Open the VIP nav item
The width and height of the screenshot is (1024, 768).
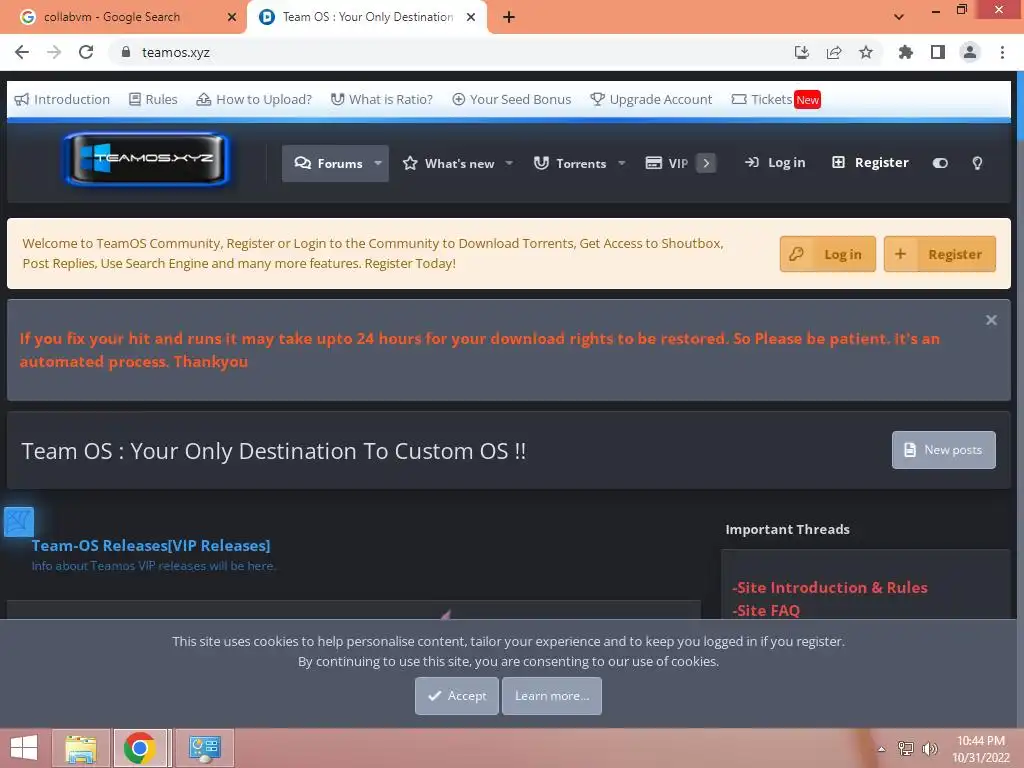point(667,163)
